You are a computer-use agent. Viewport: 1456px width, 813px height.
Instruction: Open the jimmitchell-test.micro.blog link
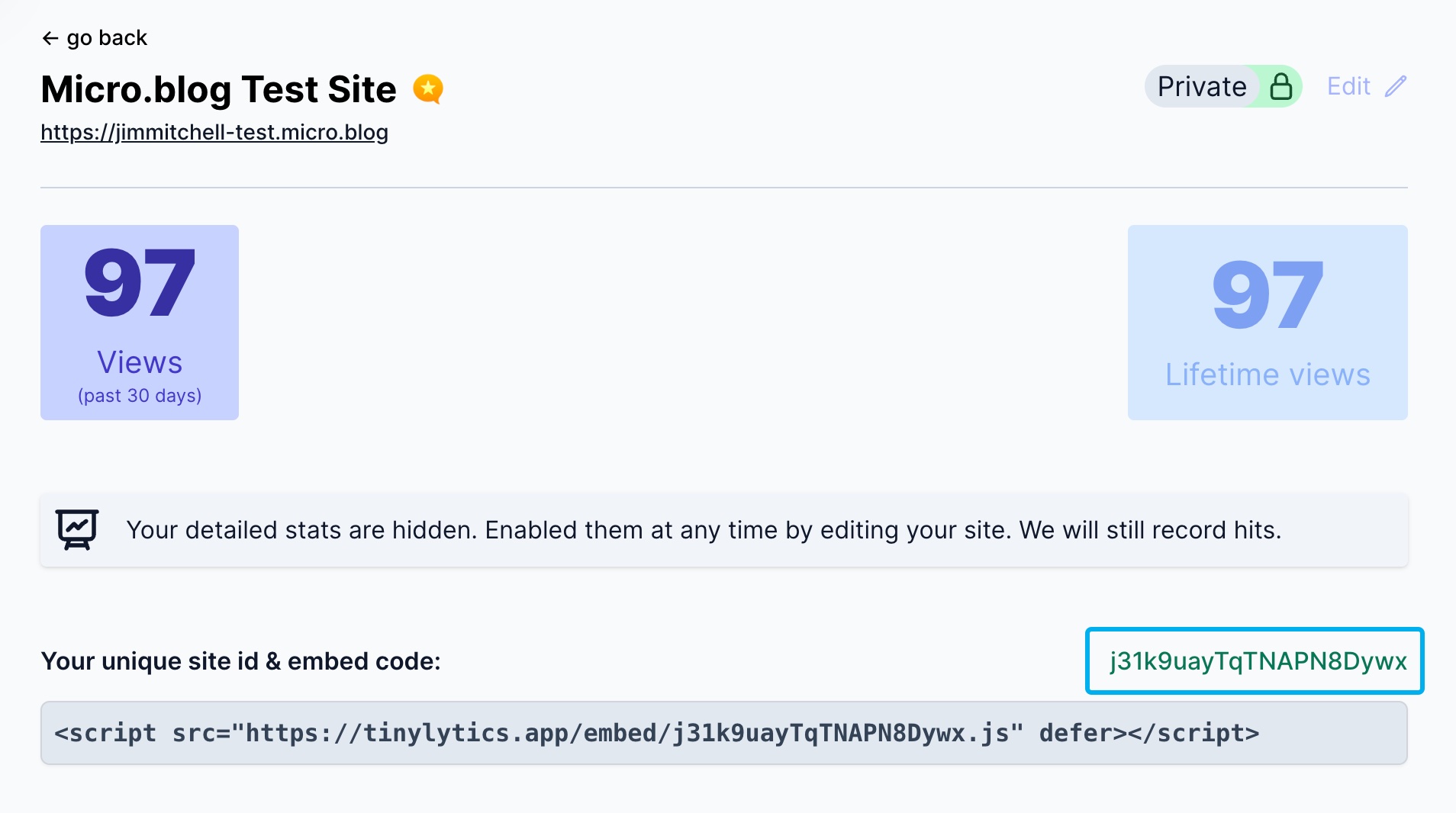(x=214, y=132)
